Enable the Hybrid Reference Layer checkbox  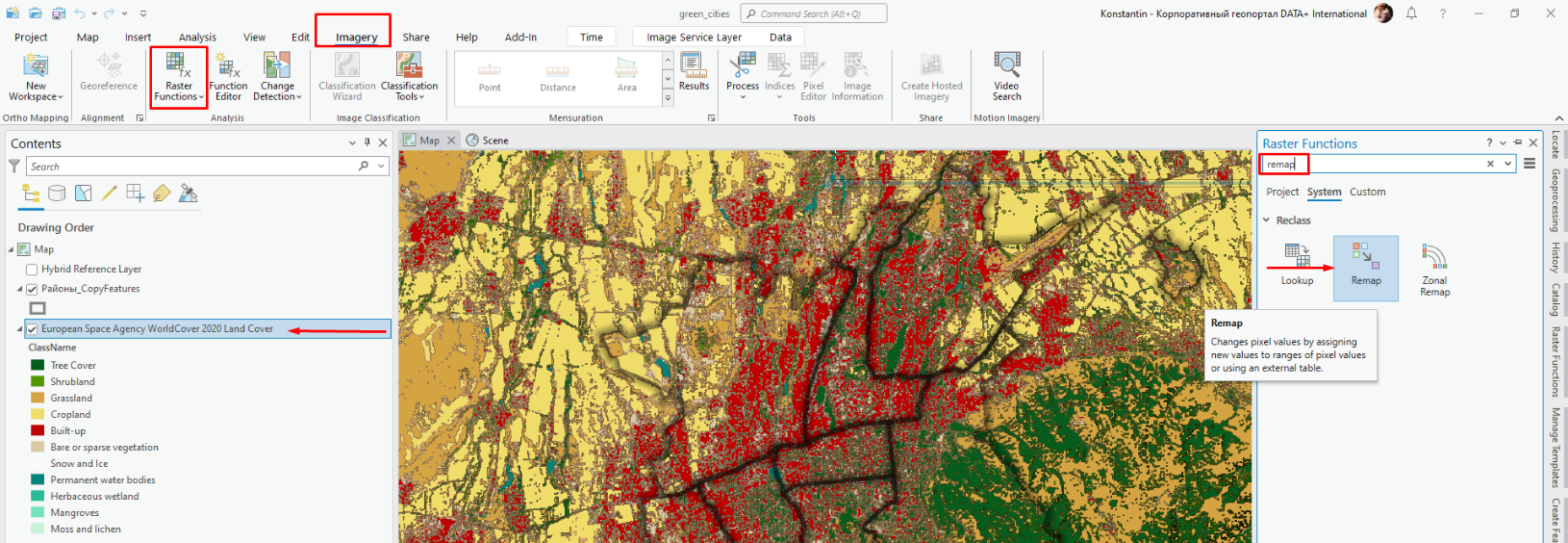32,270
